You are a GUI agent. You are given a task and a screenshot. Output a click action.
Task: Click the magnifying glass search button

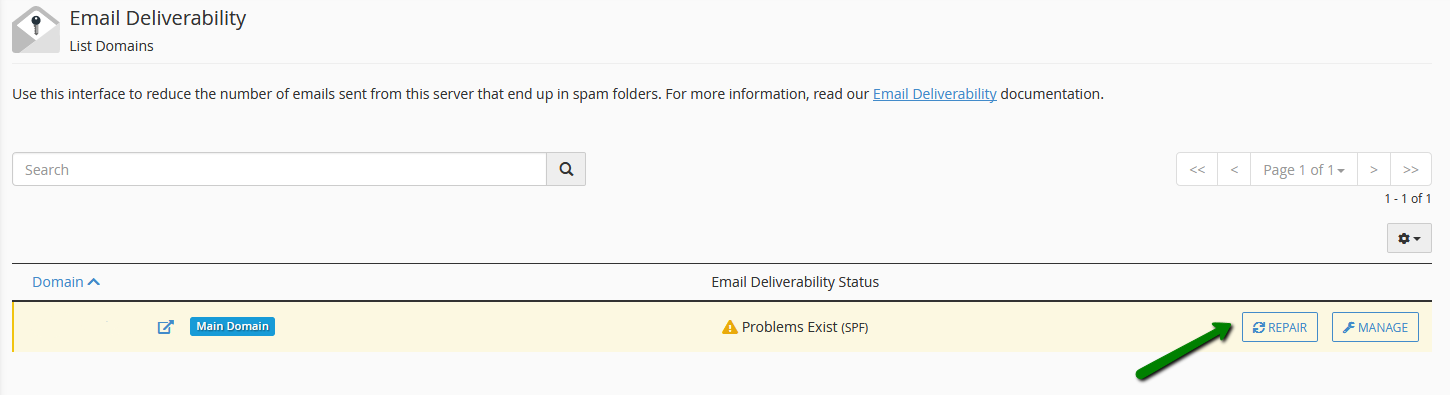566,169
